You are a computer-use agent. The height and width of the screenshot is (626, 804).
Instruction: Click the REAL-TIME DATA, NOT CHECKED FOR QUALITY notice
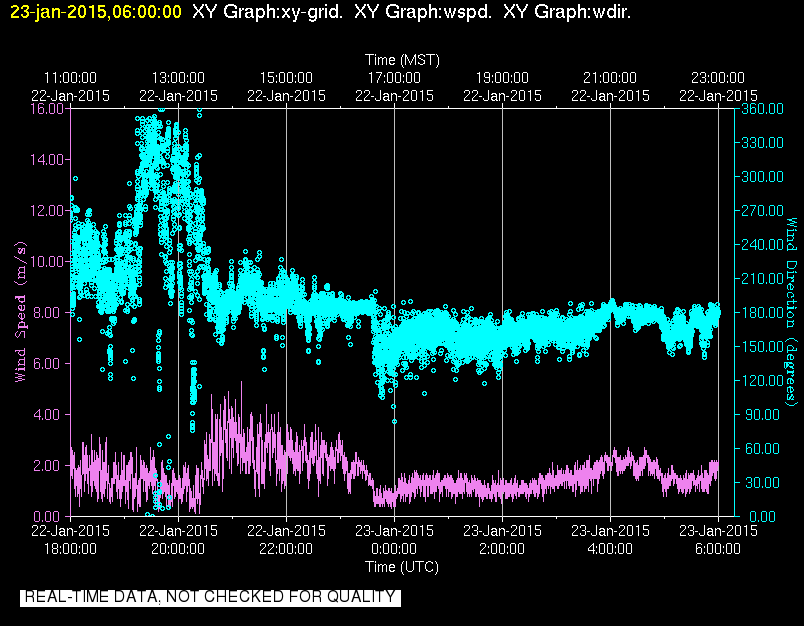coord(210,597)
